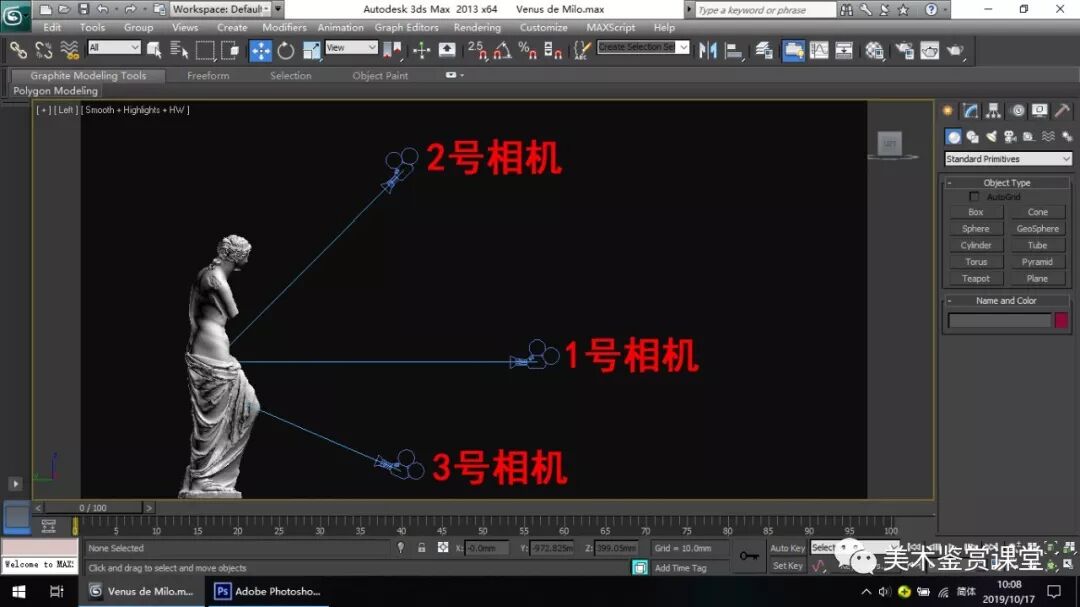Toggle the selection lock padlock
This screenshot has width=1080, height=607.
422,548
